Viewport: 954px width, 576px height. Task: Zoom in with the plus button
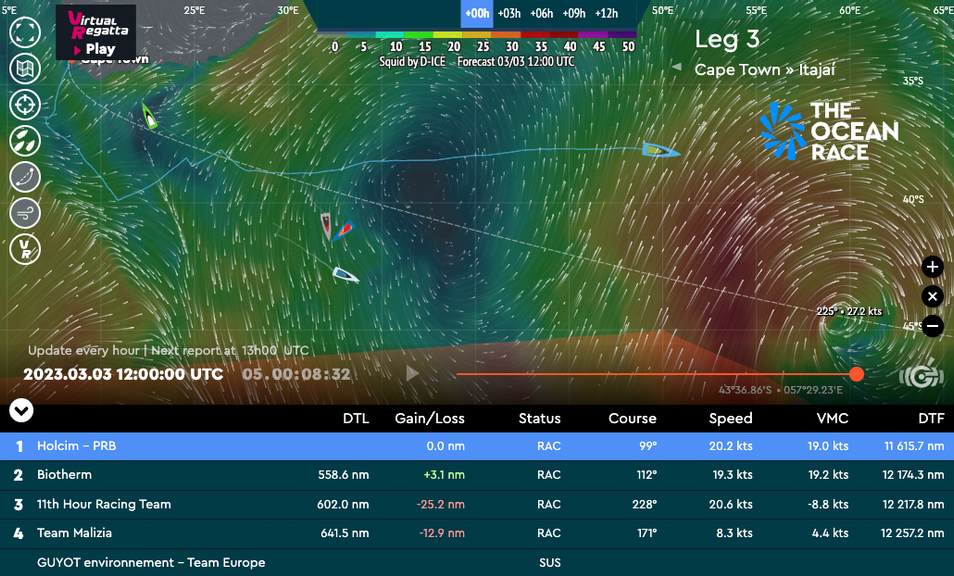point(933,266)
